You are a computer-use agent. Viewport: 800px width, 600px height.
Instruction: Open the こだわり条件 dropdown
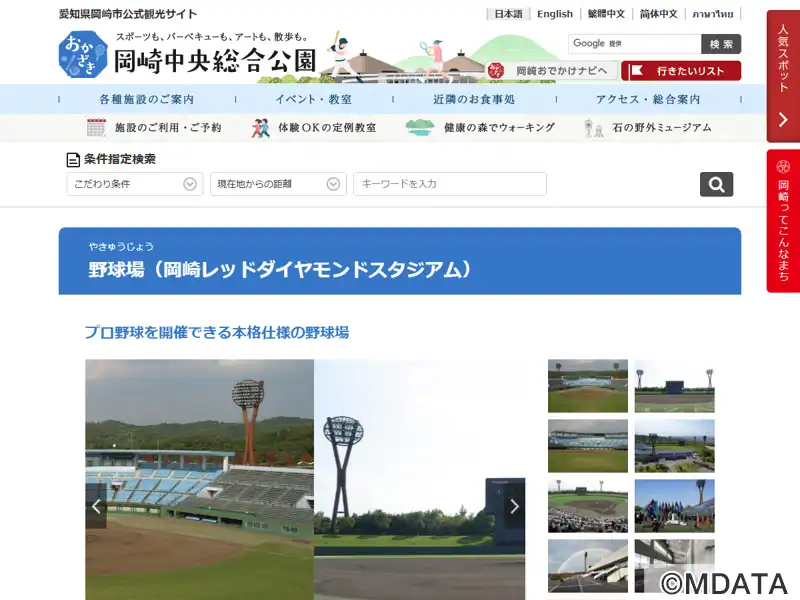(x=135, y=184)
